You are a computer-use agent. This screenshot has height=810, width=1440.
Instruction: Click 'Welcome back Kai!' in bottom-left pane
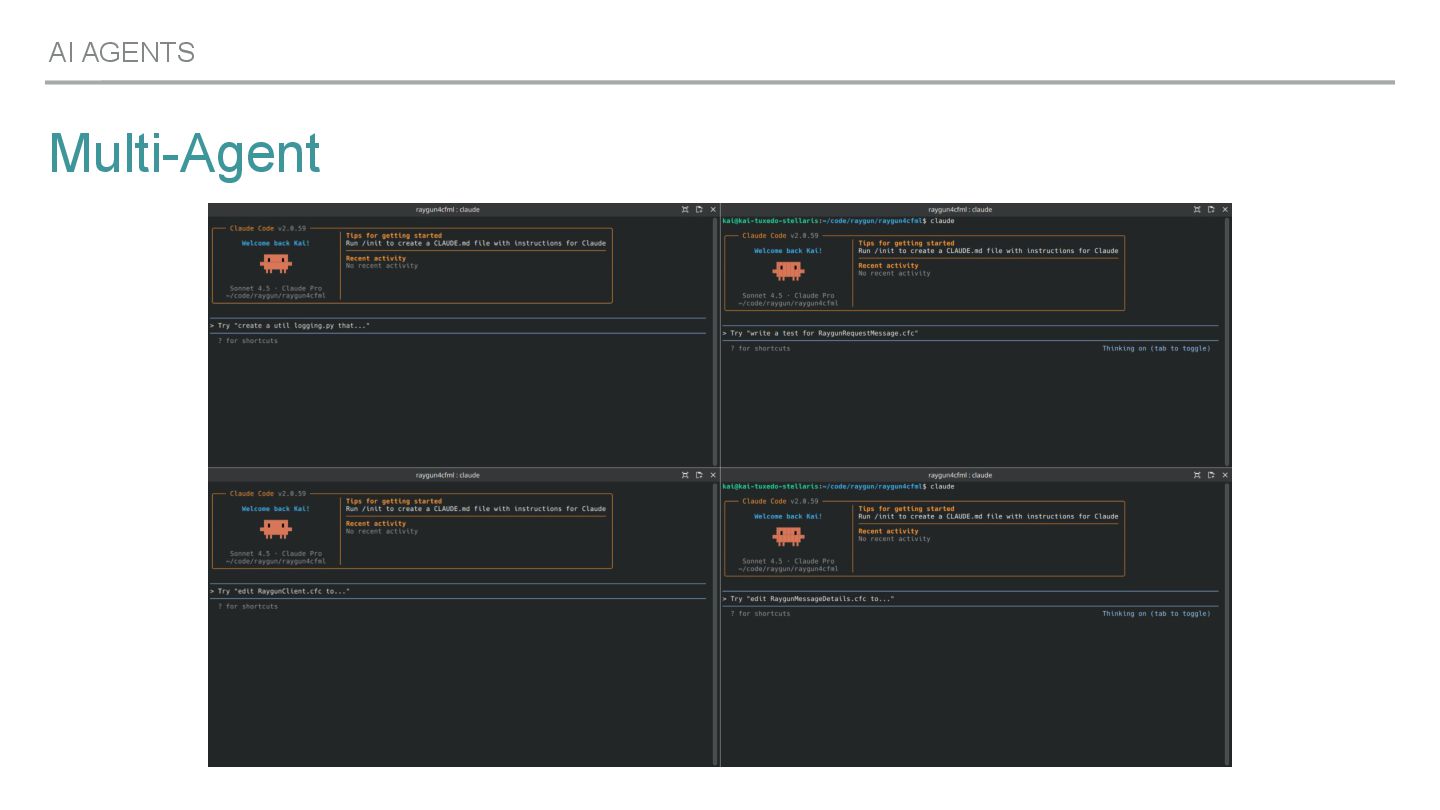[276, 509]
